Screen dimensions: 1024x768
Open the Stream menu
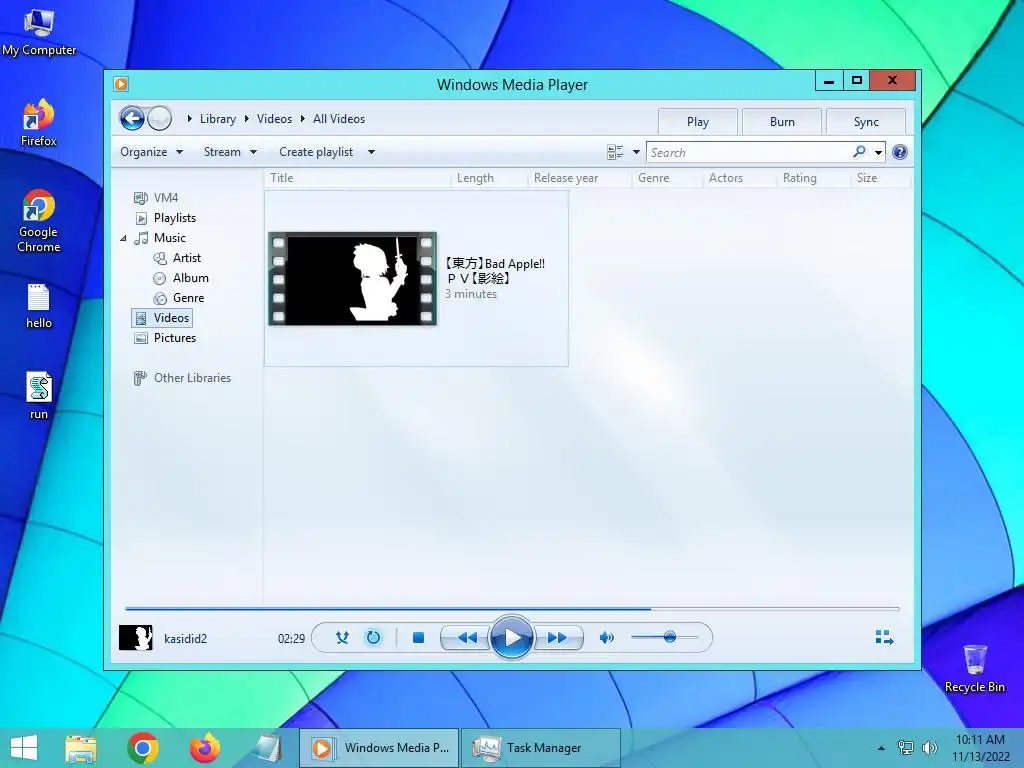tap(230, 152)
